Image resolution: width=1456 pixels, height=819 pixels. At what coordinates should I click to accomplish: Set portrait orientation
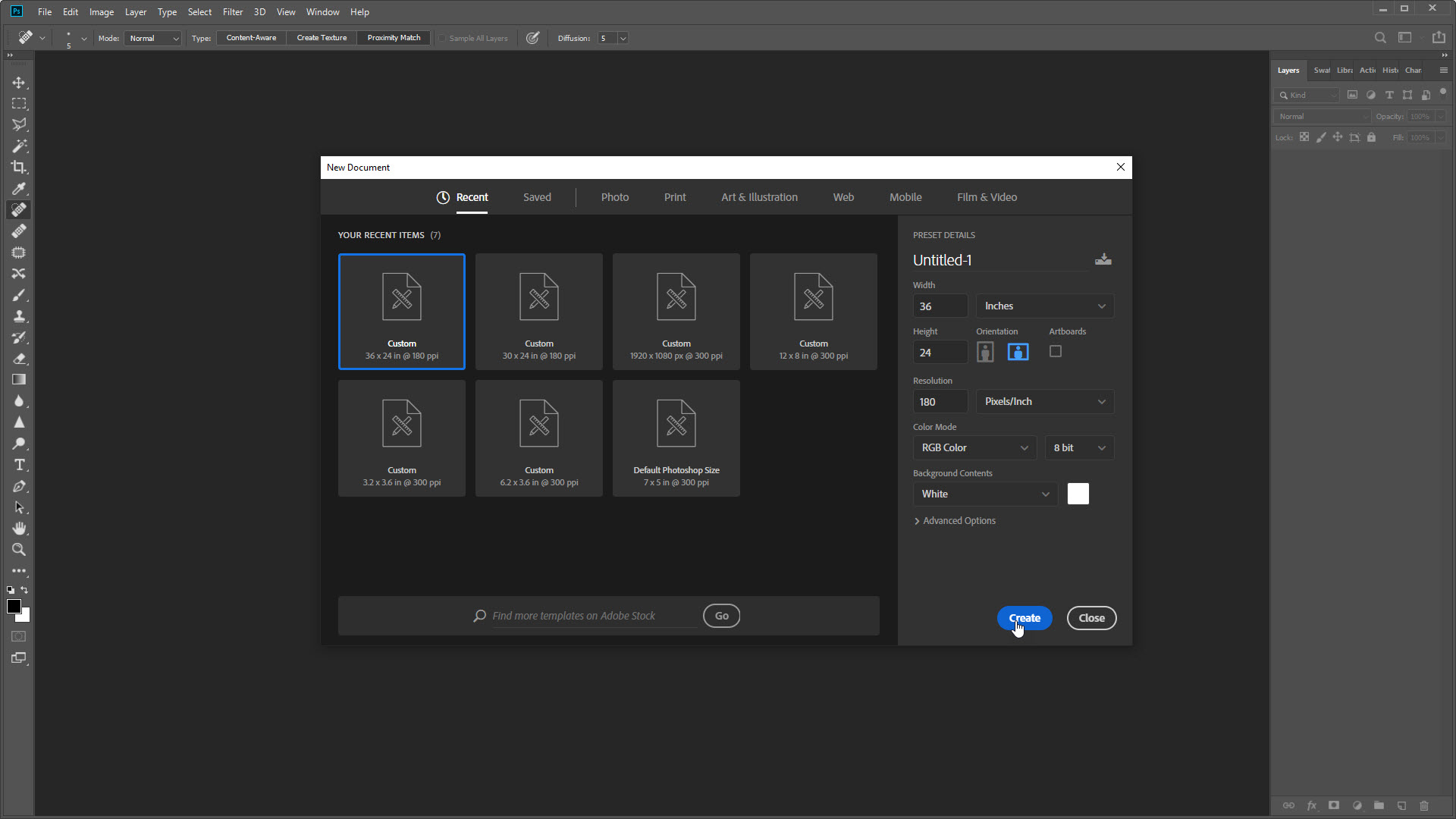(x=984, y=352)
